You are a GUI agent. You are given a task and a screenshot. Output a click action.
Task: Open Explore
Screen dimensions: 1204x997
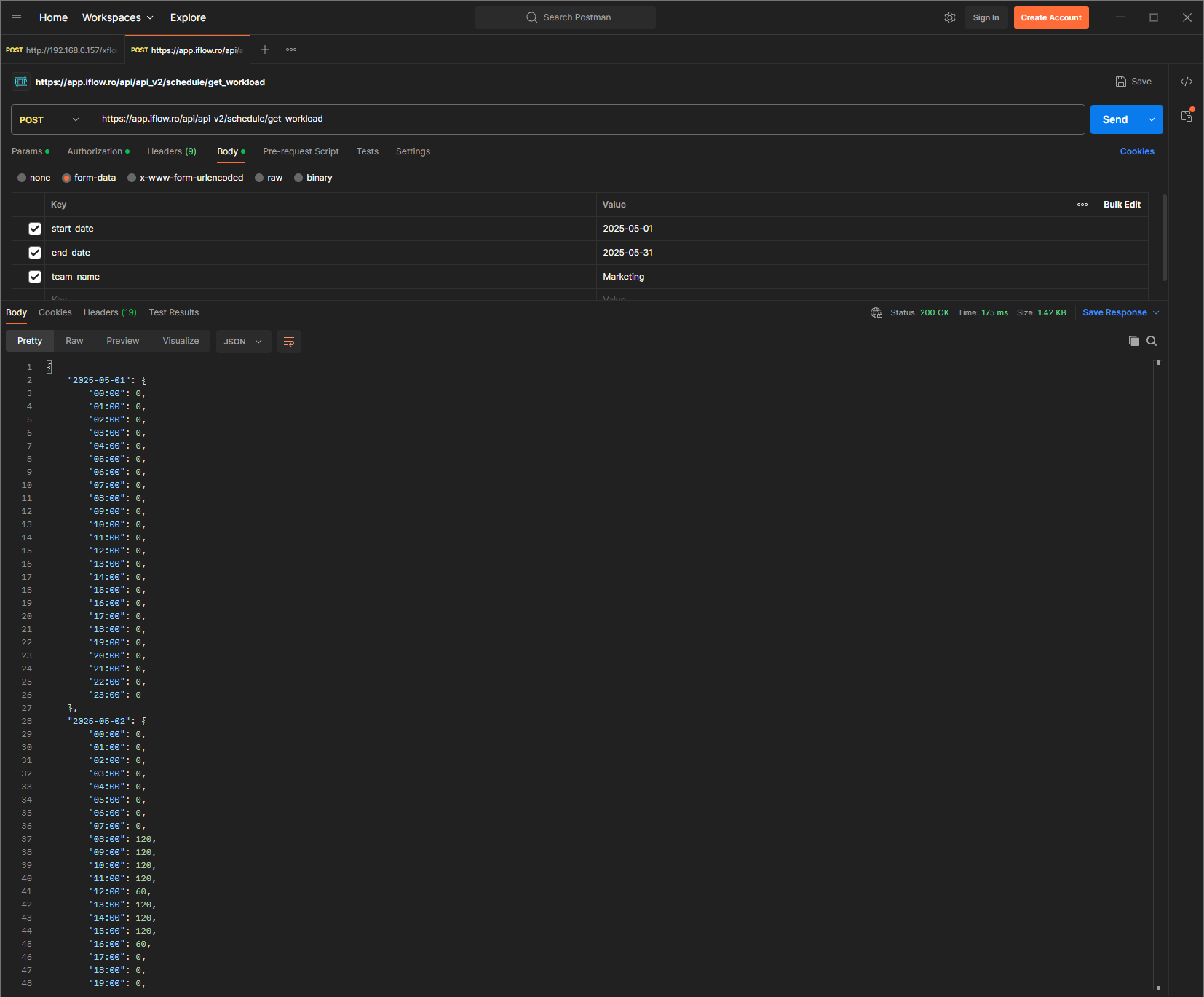[188, 17]
